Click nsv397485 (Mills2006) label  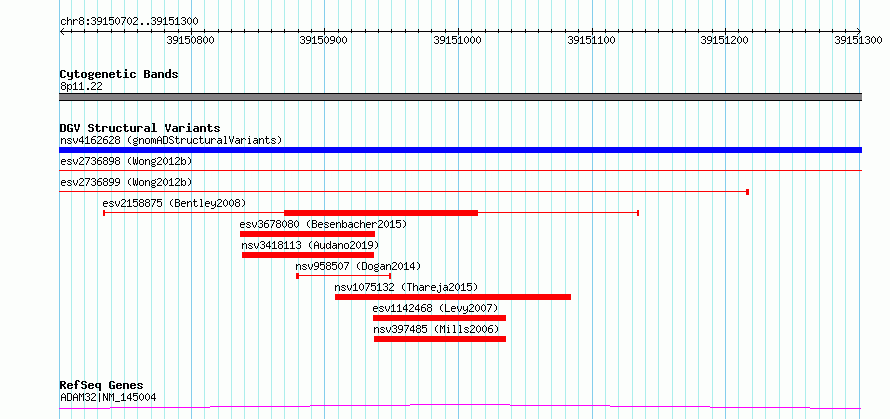pyautogui.click(x=436, y=329)
